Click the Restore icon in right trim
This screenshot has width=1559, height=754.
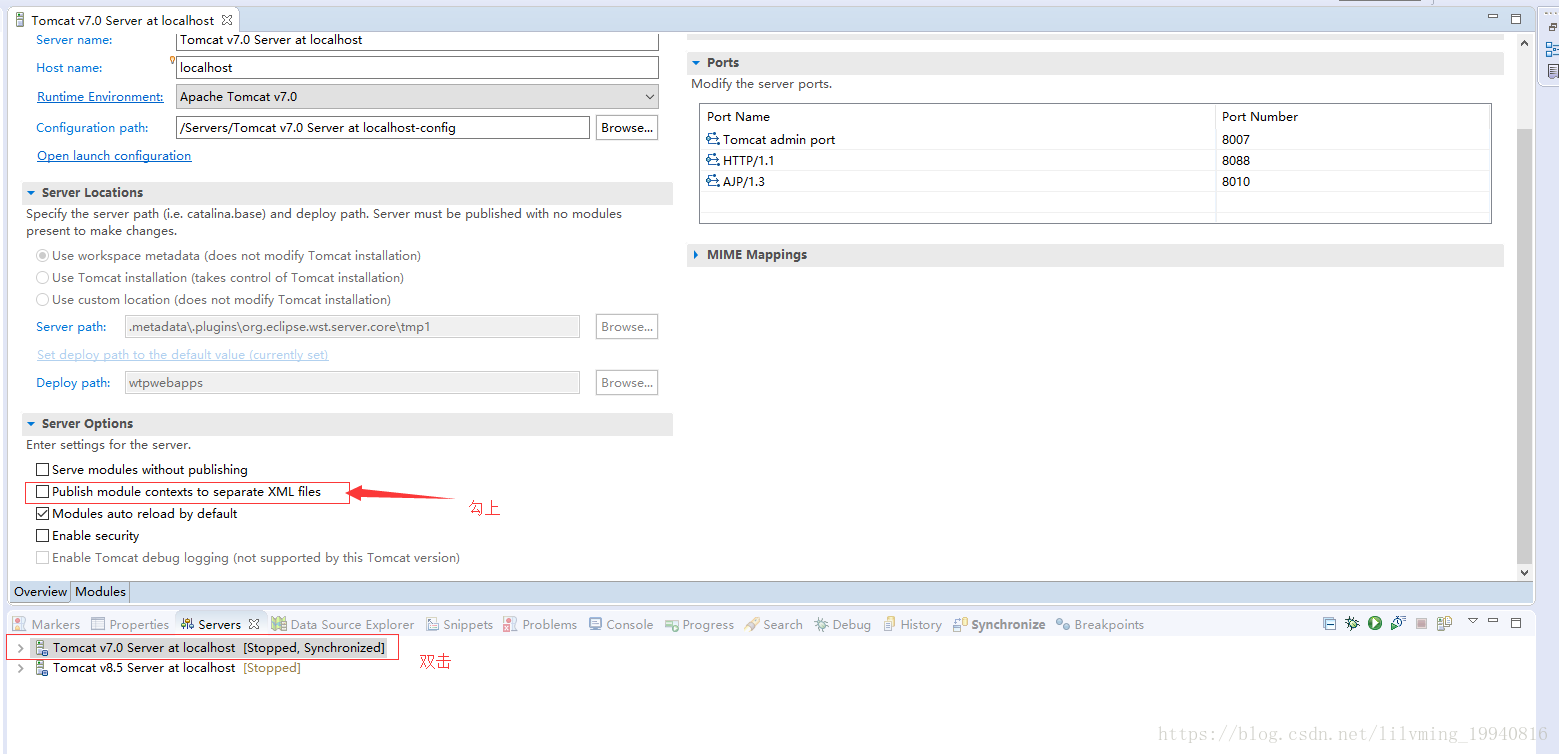point(1552,28)
